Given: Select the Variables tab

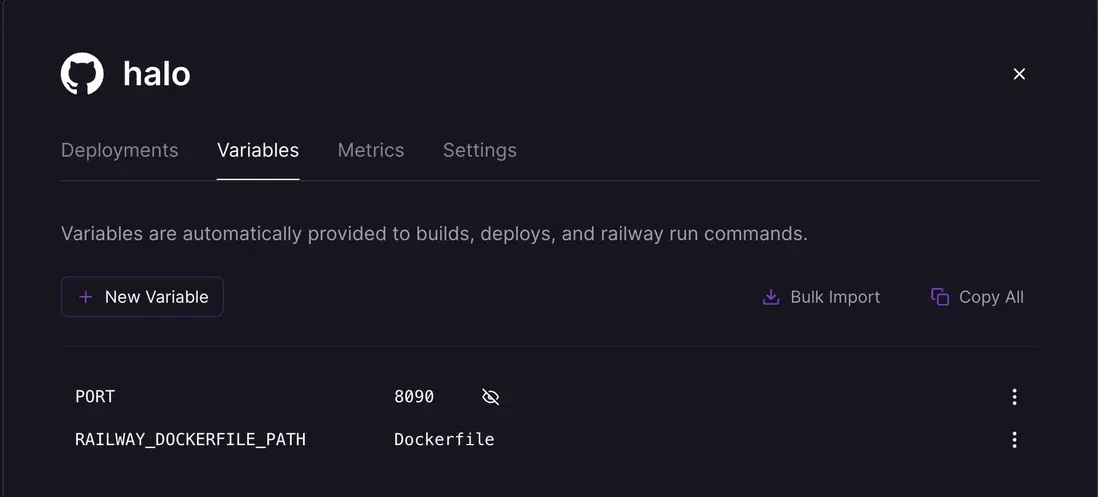Looking at the screenshot, I should pos(258,150).
